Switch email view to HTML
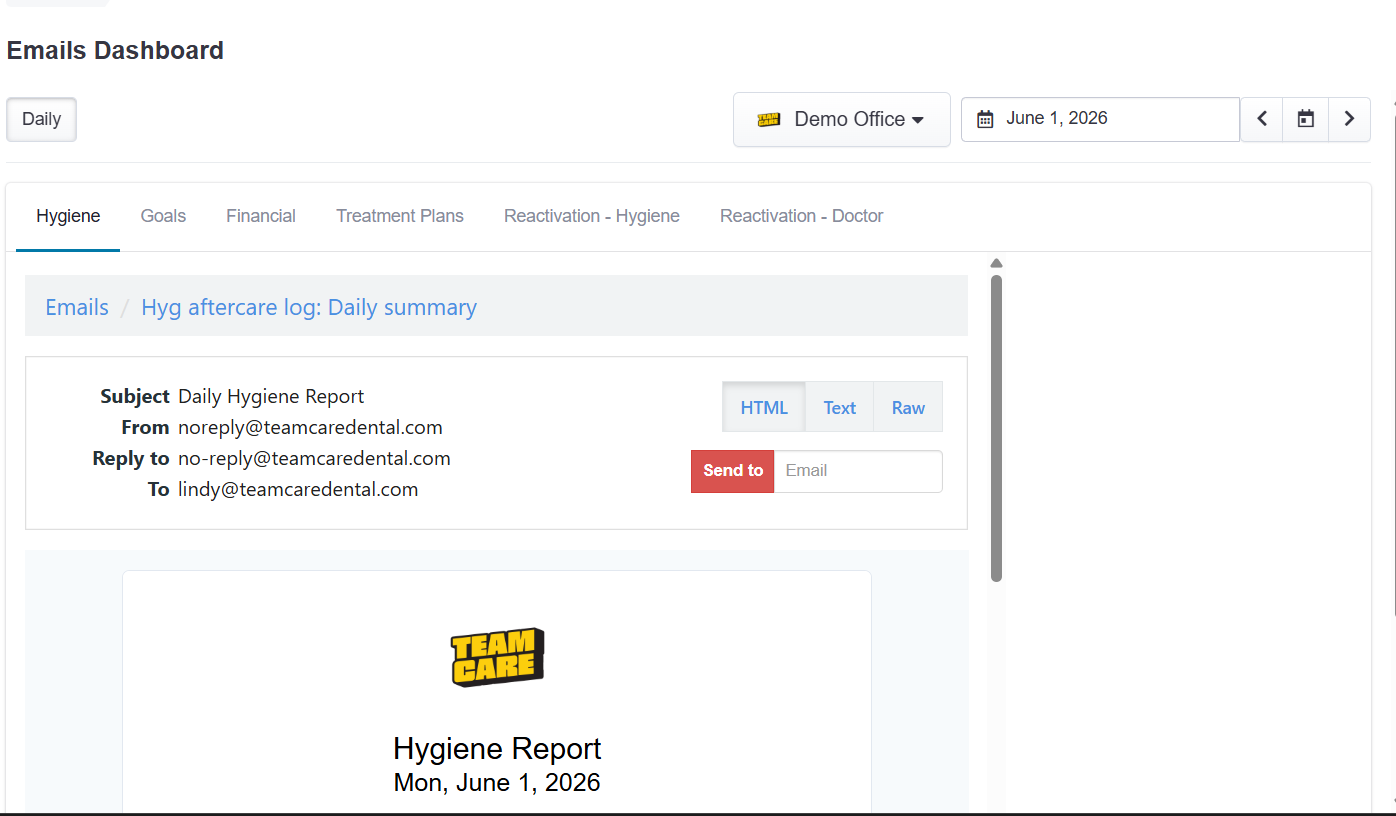The width and height of the screenshot is (1396, 816). (x=764, y=407)
